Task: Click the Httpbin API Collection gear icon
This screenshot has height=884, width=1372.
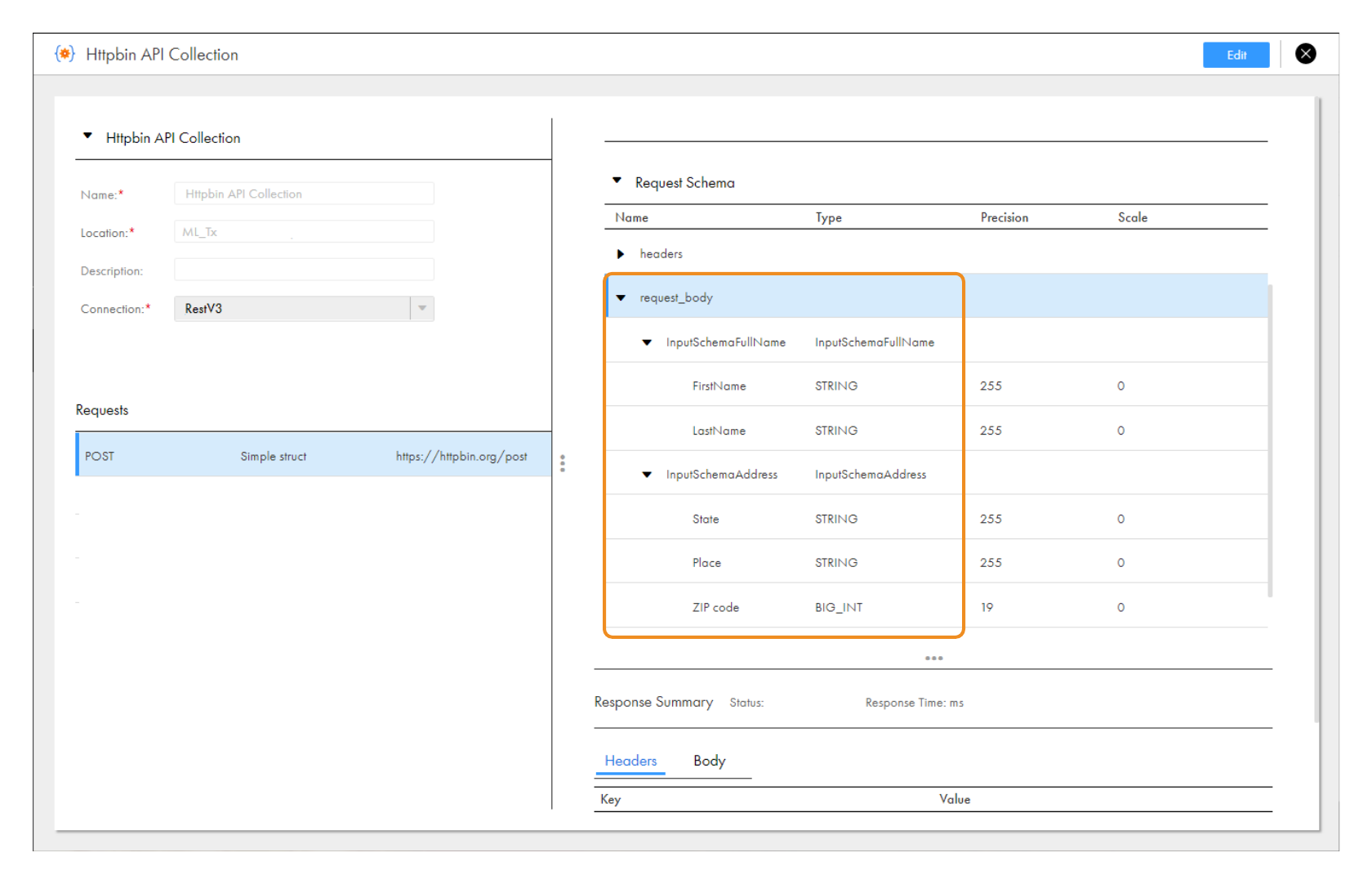Action: point(65,54)
